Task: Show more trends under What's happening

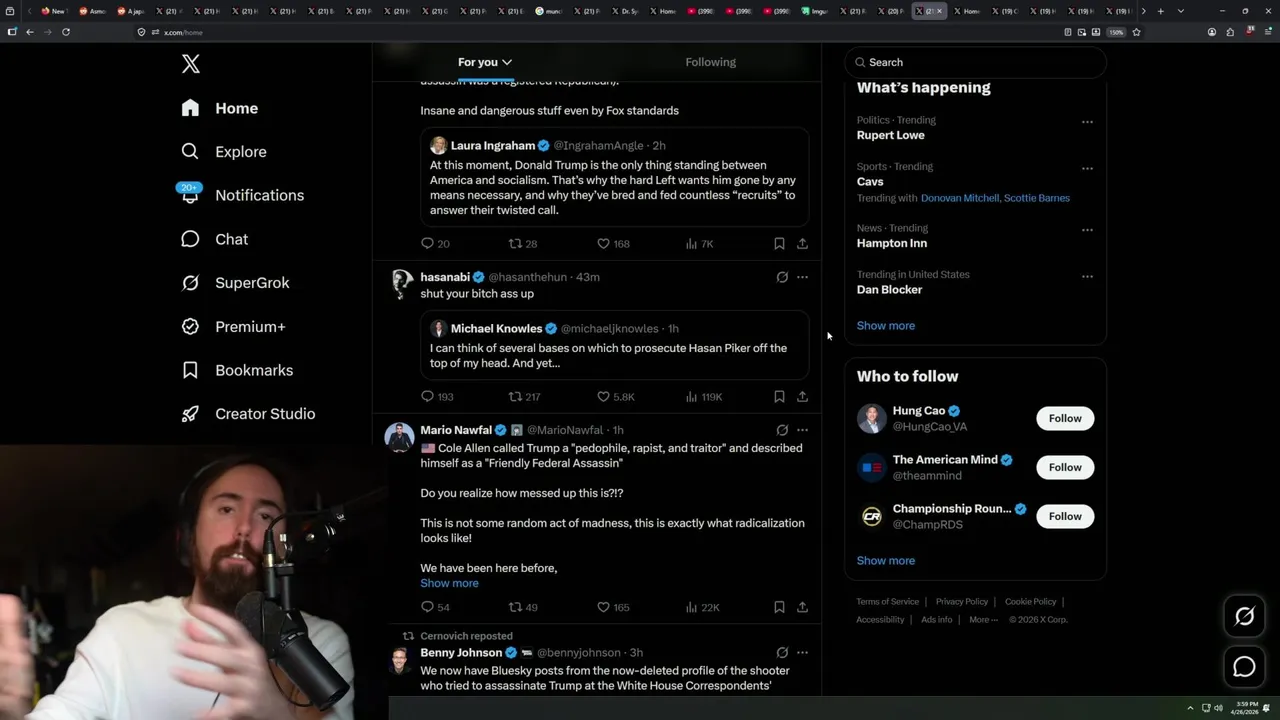Action: pyautogui.click(x=885, y=326)
